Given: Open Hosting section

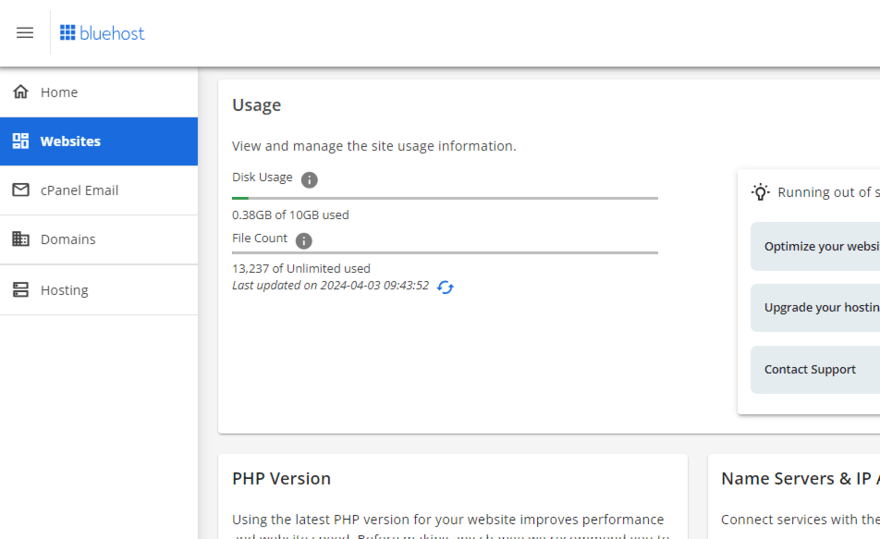Looking at the screenshot, I should (99, 290).
